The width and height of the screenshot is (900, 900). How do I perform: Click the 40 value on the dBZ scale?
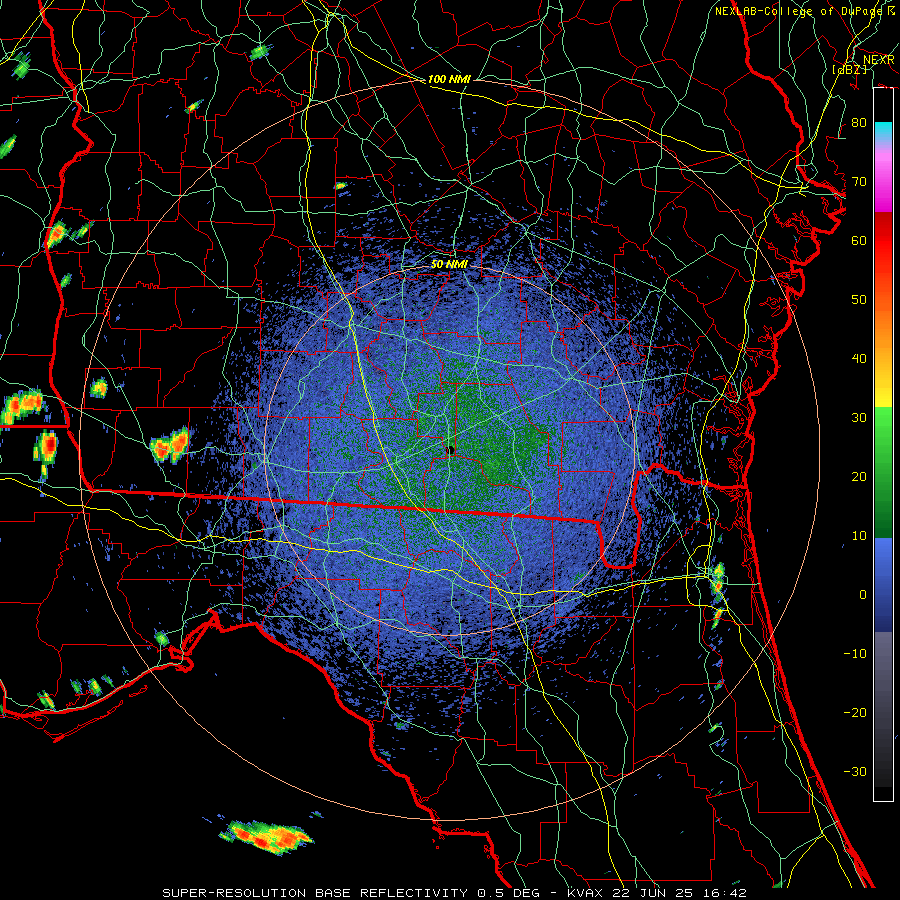[859, 359]
